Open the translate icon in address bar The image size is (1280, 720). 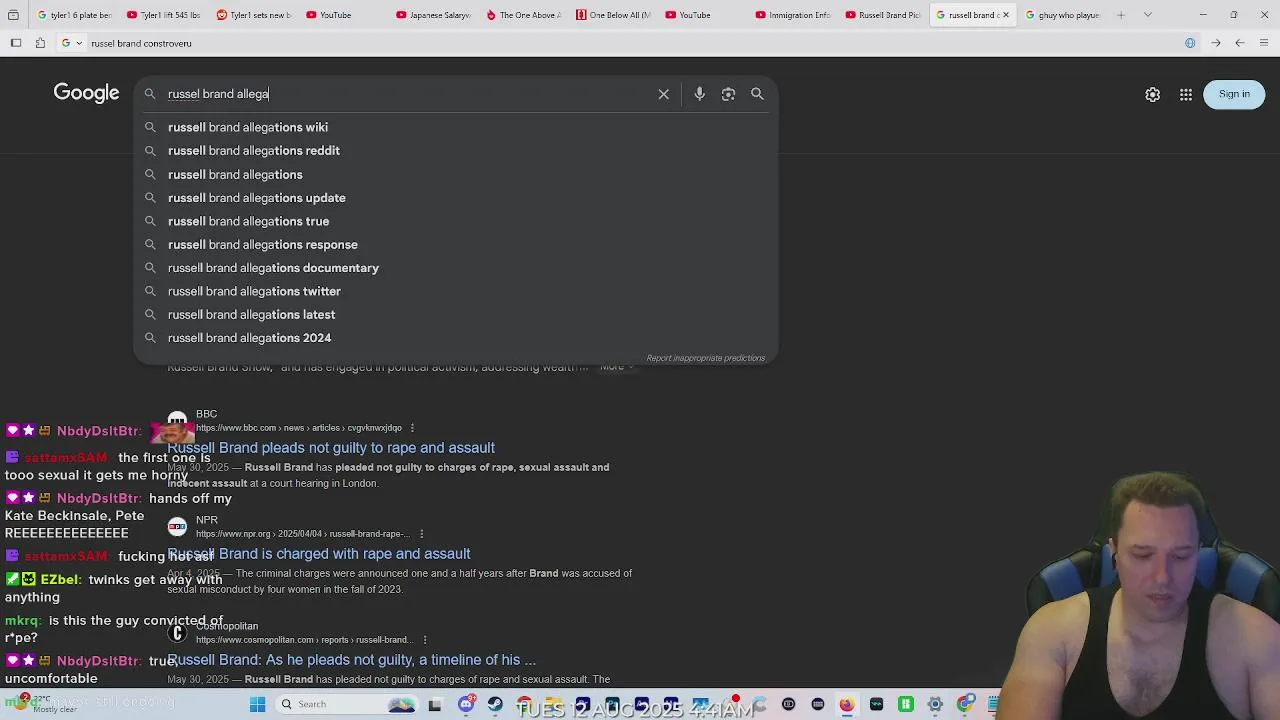point(1190,43)
